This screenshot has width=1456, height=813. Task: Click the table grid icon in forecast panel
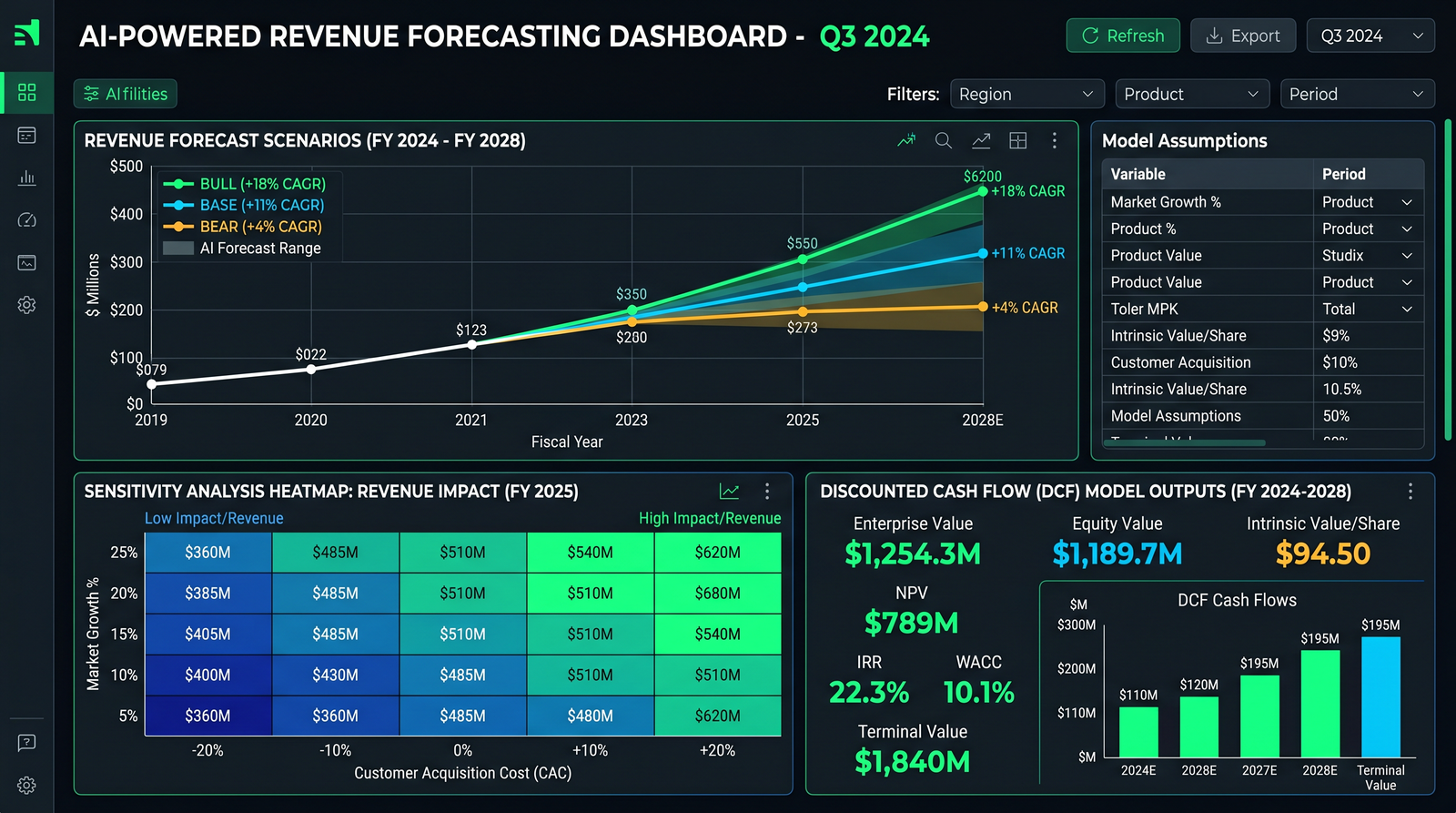1018,140
